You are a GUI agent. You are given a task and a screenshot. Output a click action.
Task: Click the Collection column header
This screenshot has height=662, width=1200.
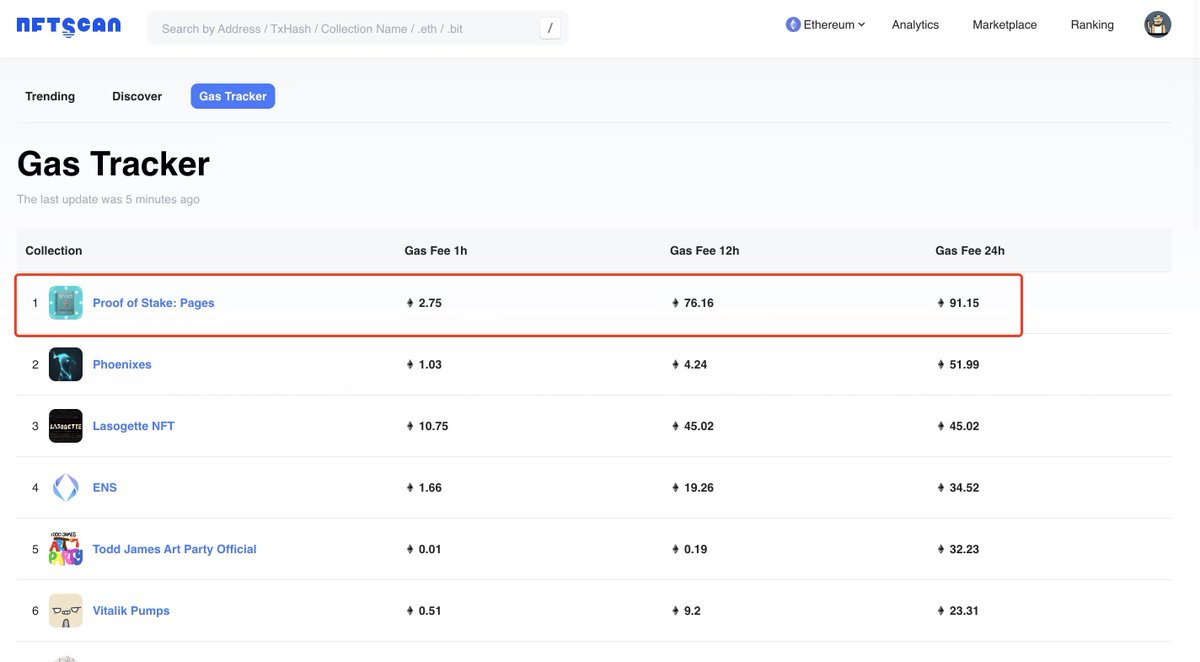(x=54, y=251)
